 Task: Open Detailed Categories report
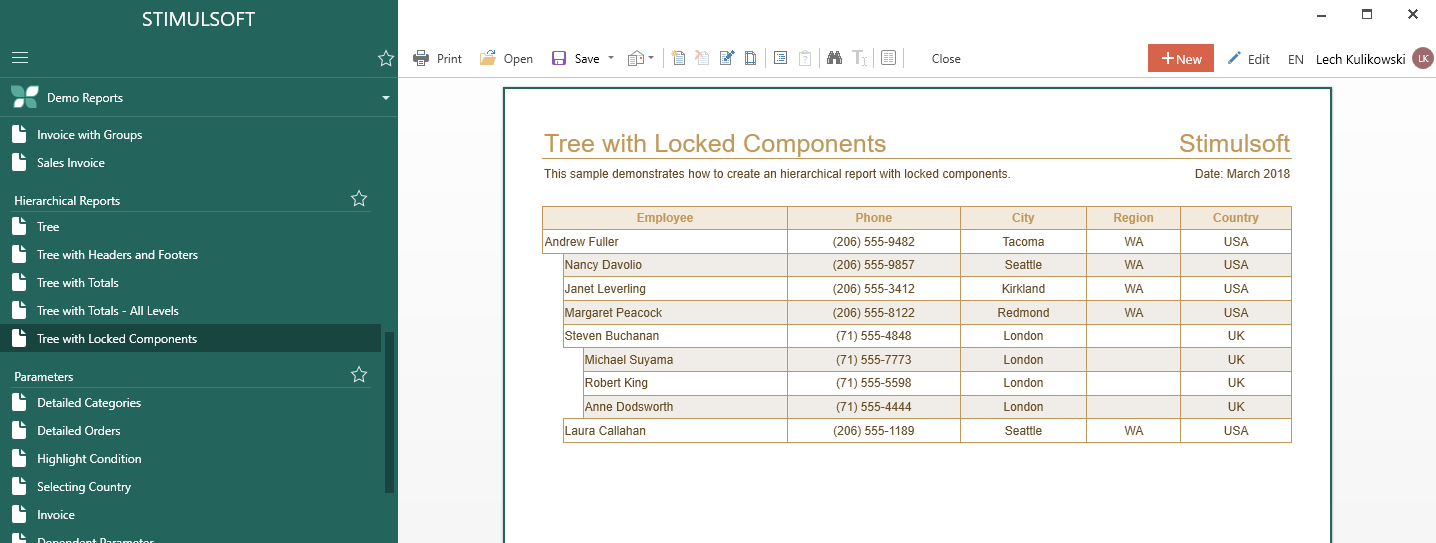pos(89,403)
